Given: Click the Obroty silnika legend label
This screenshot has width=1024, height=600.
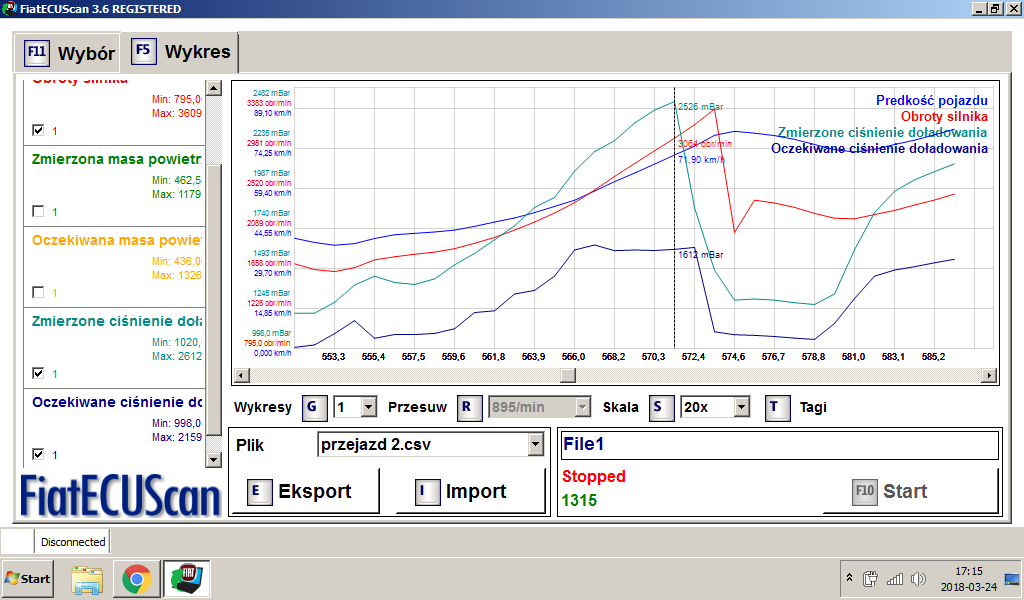Looking at the screenshot, I should [x=944, y=116].
